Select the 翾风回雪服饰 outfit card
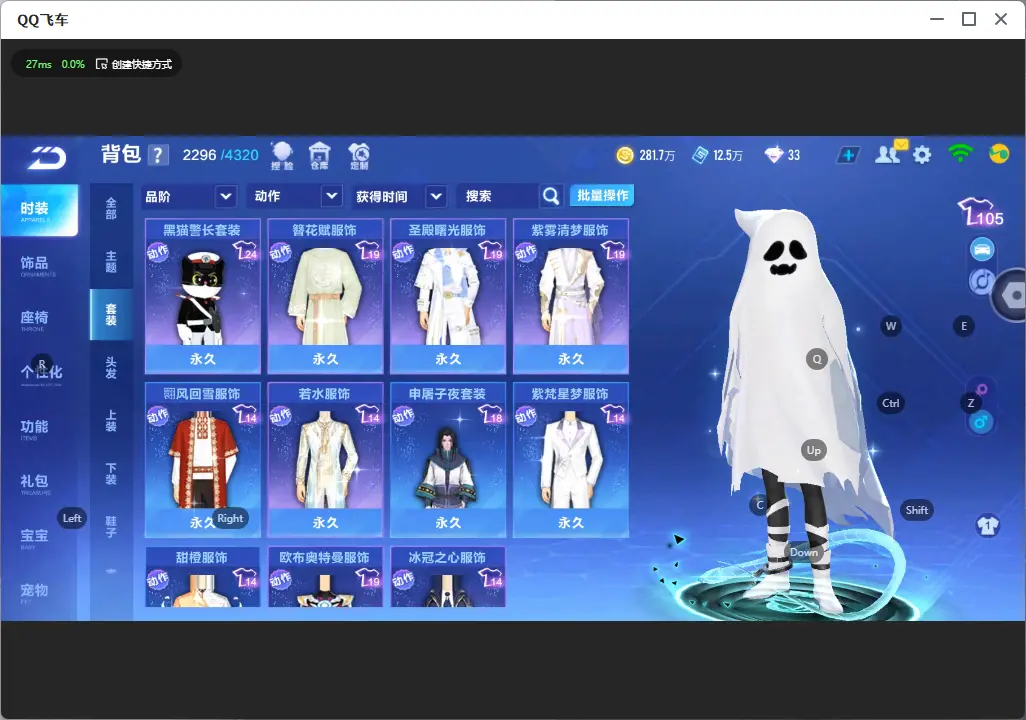The image size is (1026, 720). 202,459
